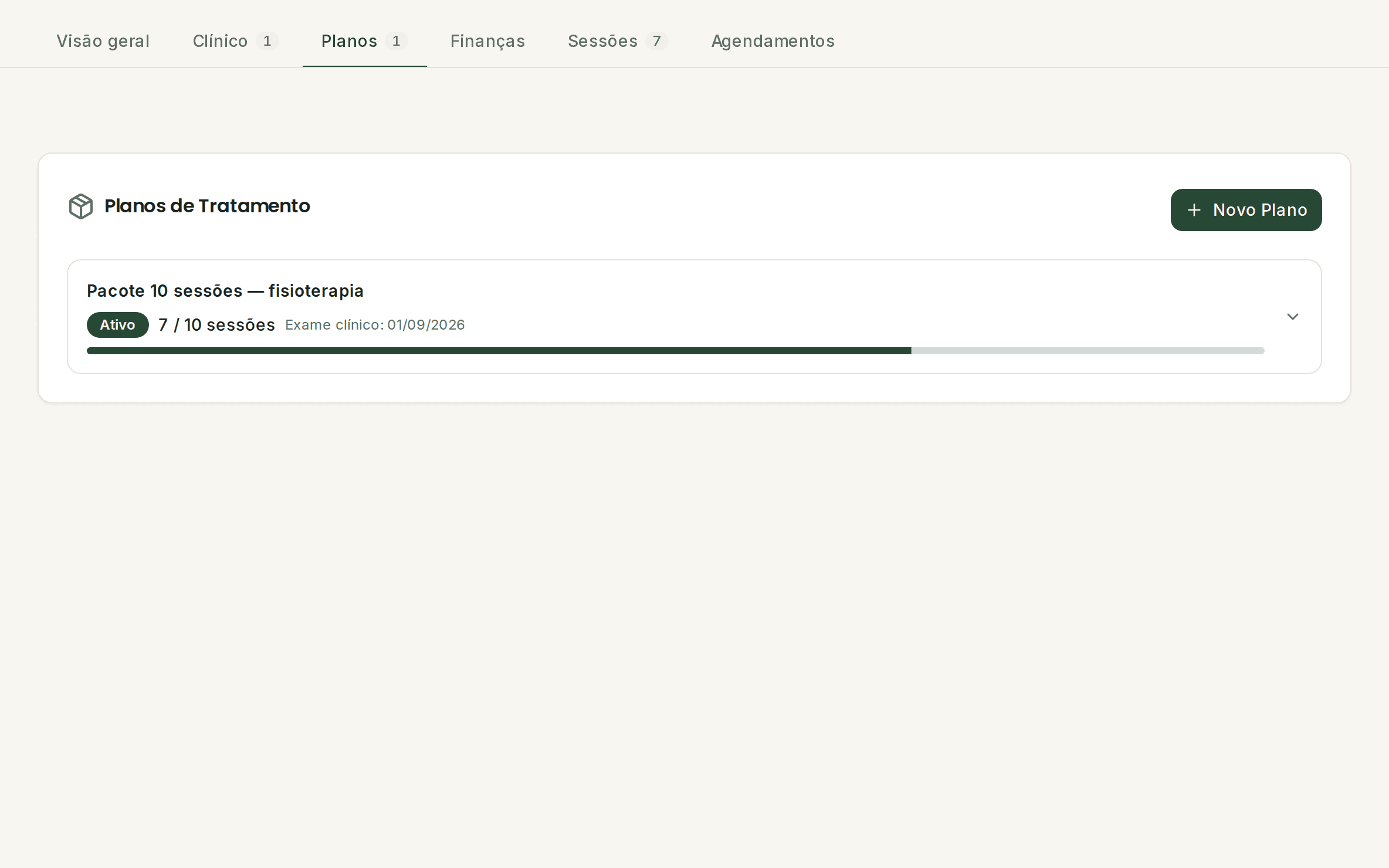The height and width of the screenshot is (868, 1389).
Task: Go to the Finanças tab
Action: coord(487,41)
